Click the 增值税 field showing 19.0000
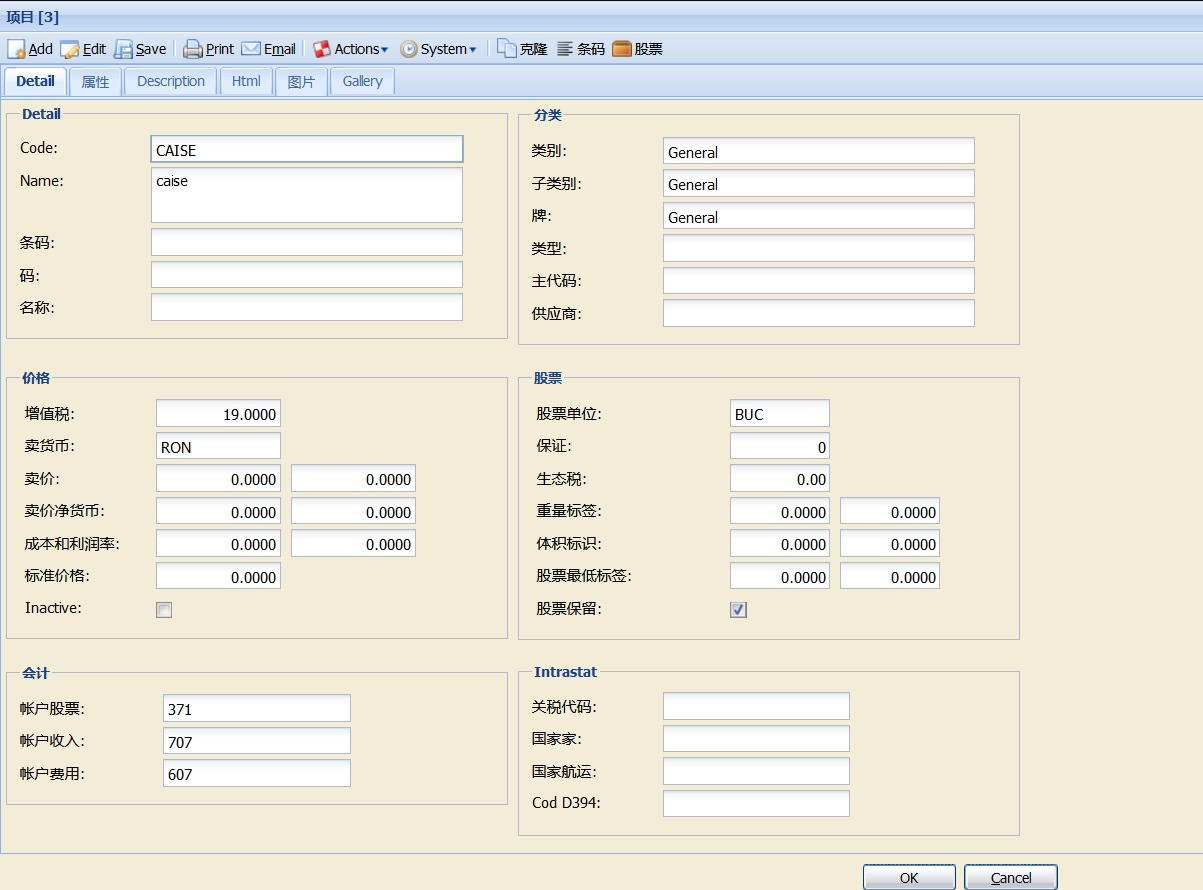The height and width of the screenshot is (890, 1203). click(218, 413)
